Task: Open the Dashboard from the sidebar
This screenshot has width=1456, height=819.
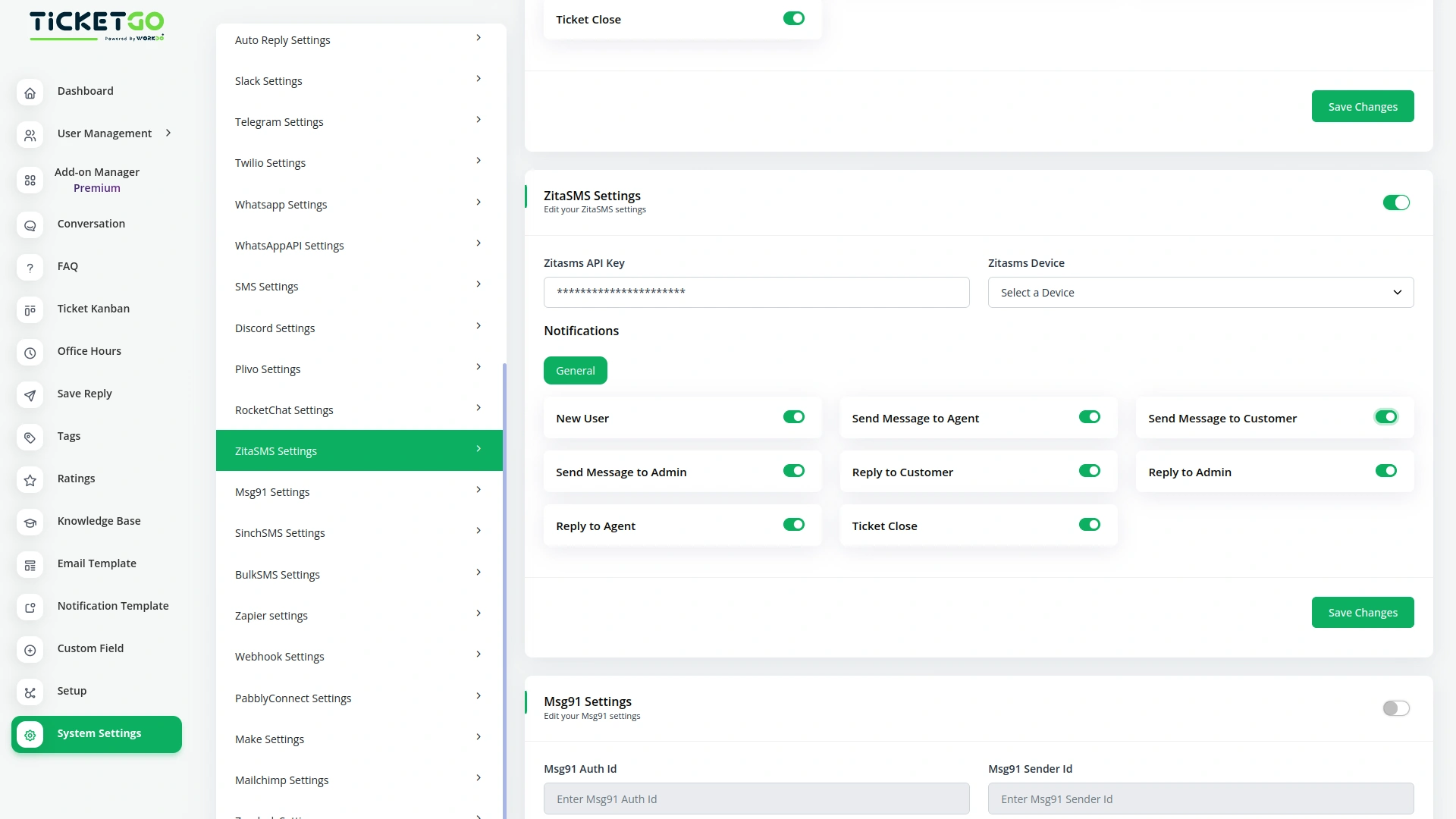Action: (x=30, y=93)
